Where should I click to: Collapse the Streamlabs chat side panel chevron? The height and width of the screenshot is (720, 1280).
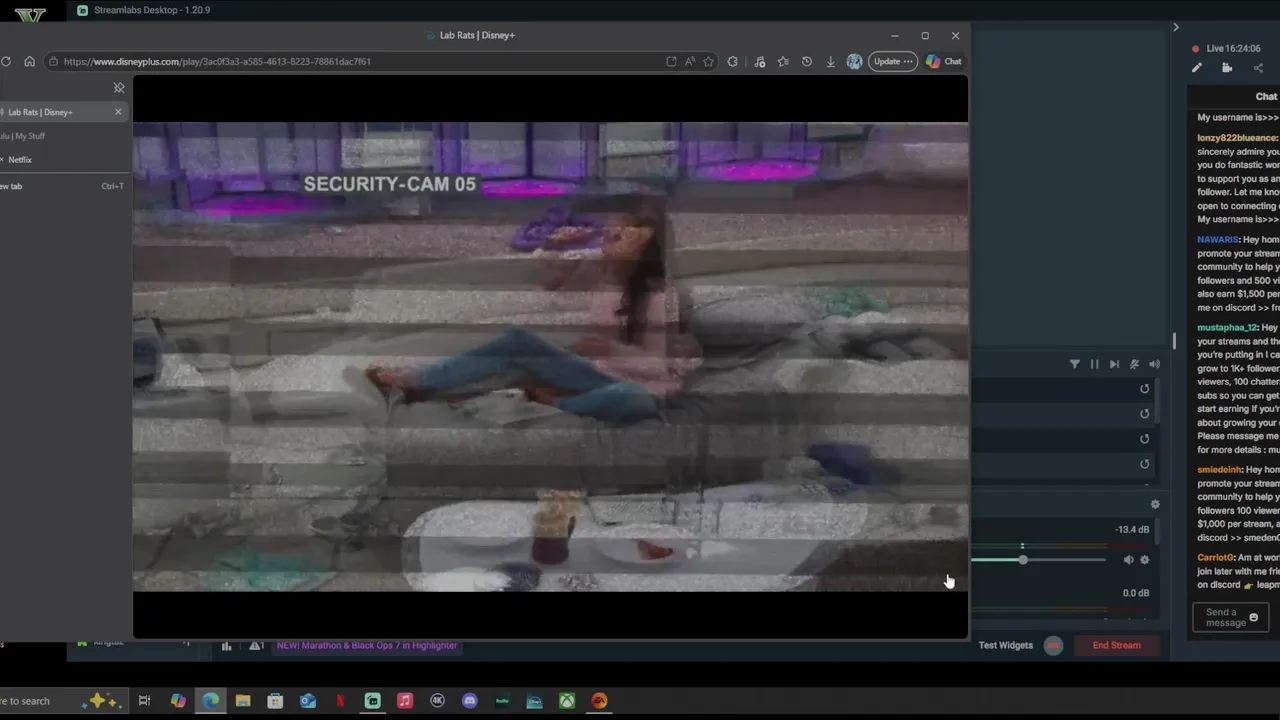1176,27
